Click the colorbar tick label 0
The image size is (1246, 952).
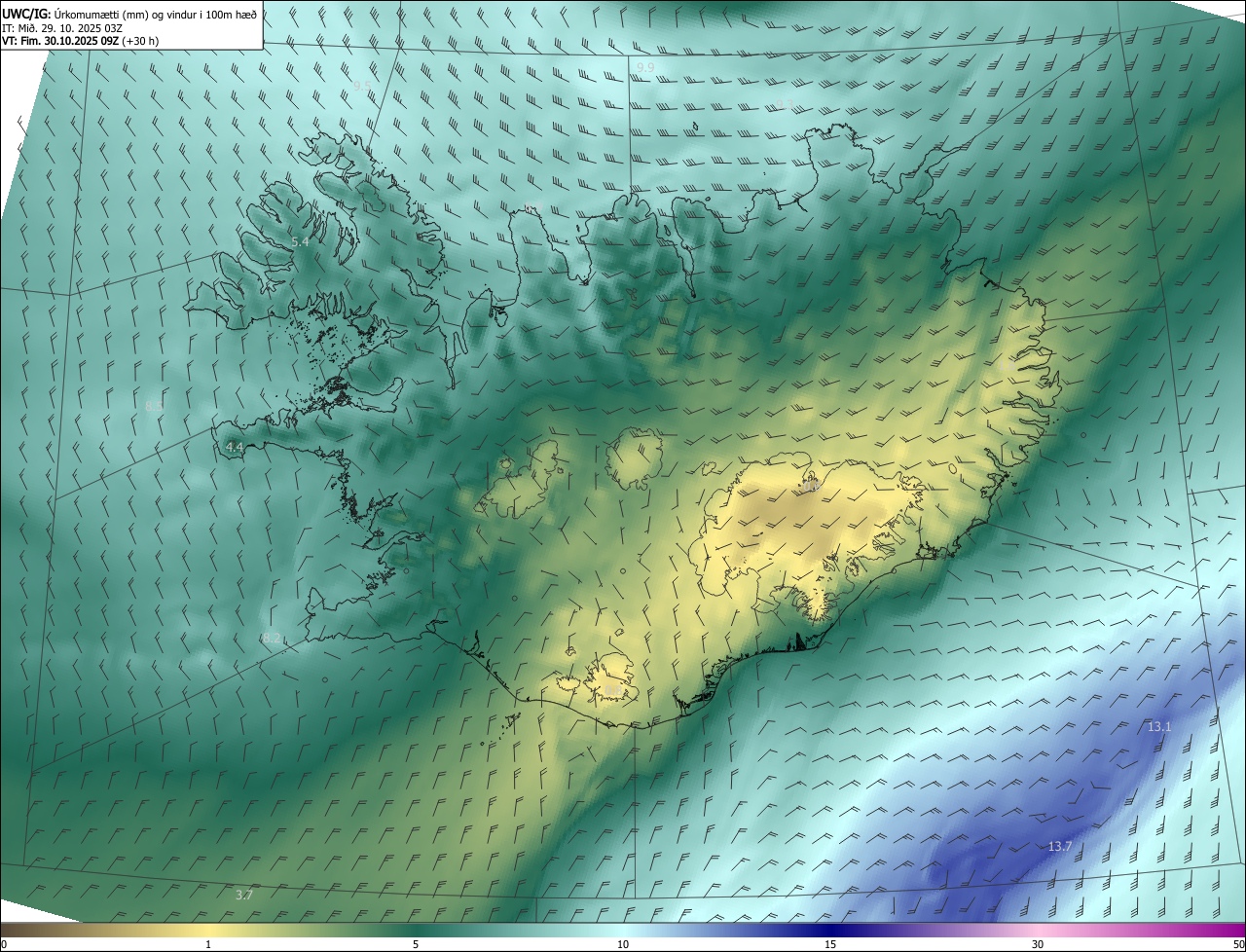3,944
